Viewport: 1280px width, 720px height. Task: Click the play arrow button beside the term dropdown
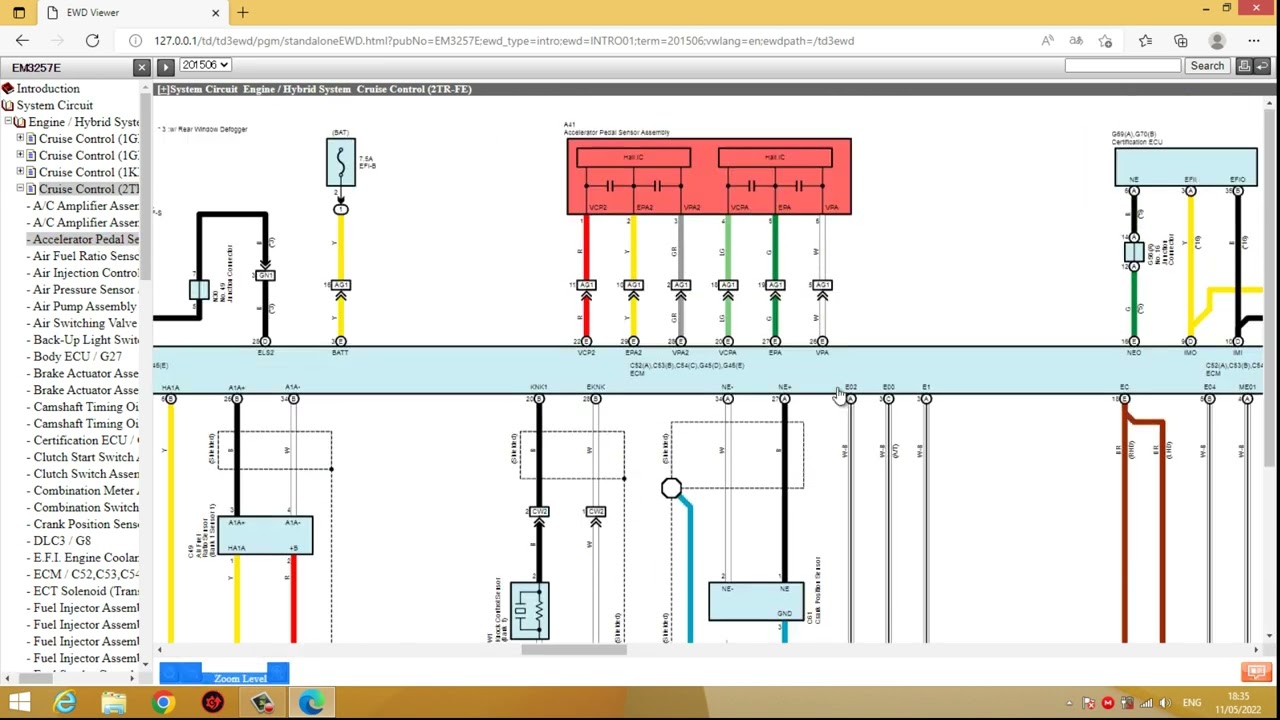[x=165, y=67]
